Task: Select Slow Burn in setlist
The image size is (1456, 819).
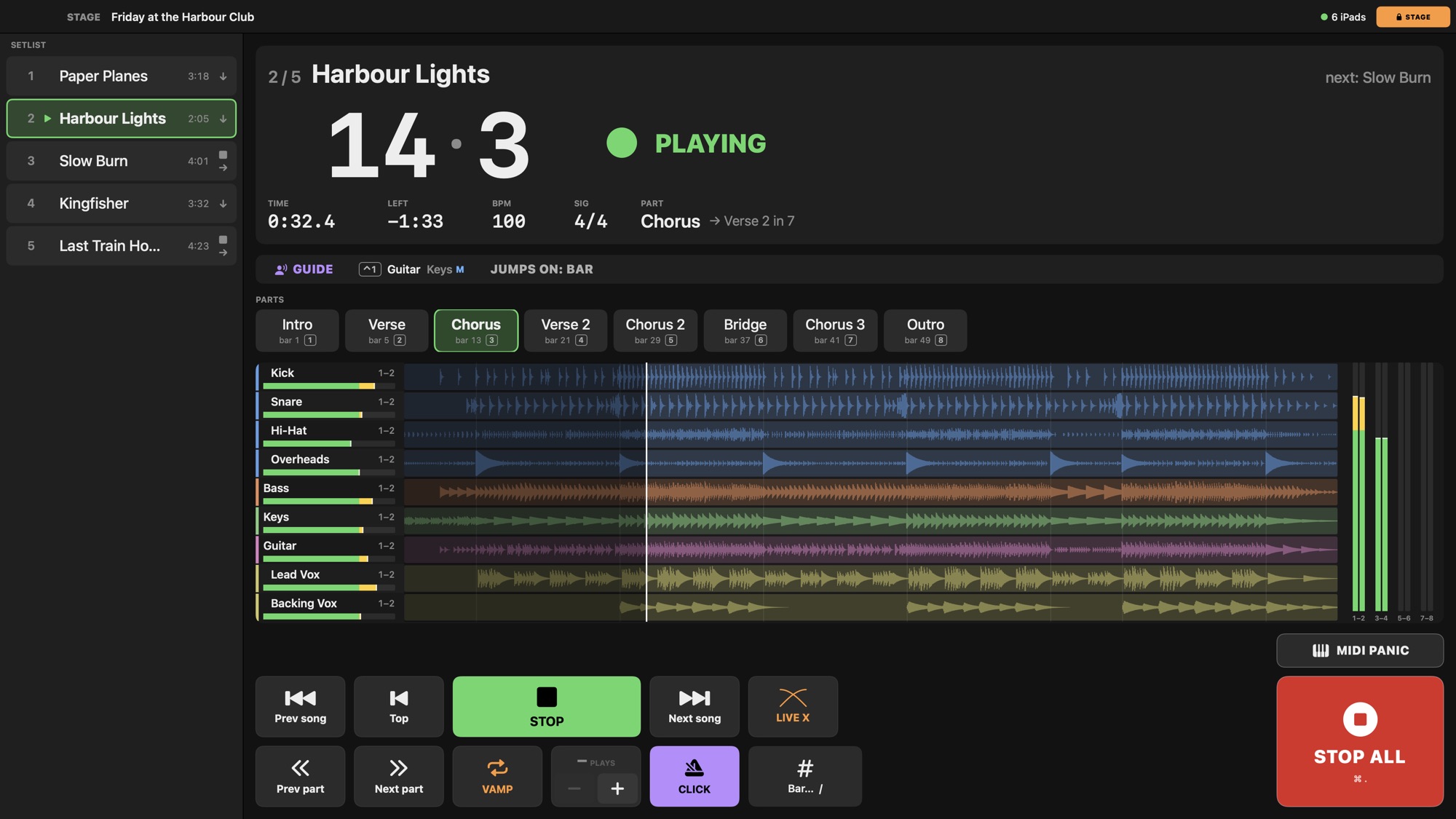Action: (122, 161)
